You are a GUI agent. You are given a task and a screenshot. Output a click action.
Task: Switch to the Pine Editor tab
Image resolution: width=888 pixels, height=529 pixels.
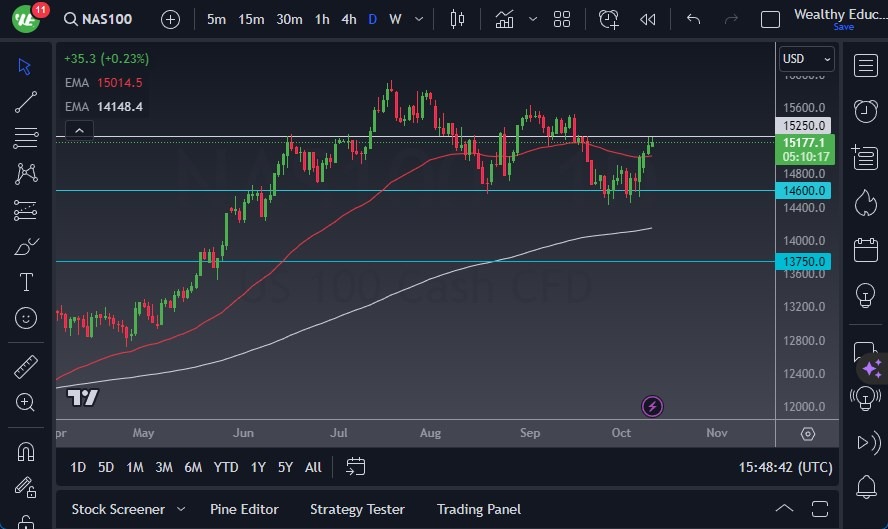click(x=244, y=509)
